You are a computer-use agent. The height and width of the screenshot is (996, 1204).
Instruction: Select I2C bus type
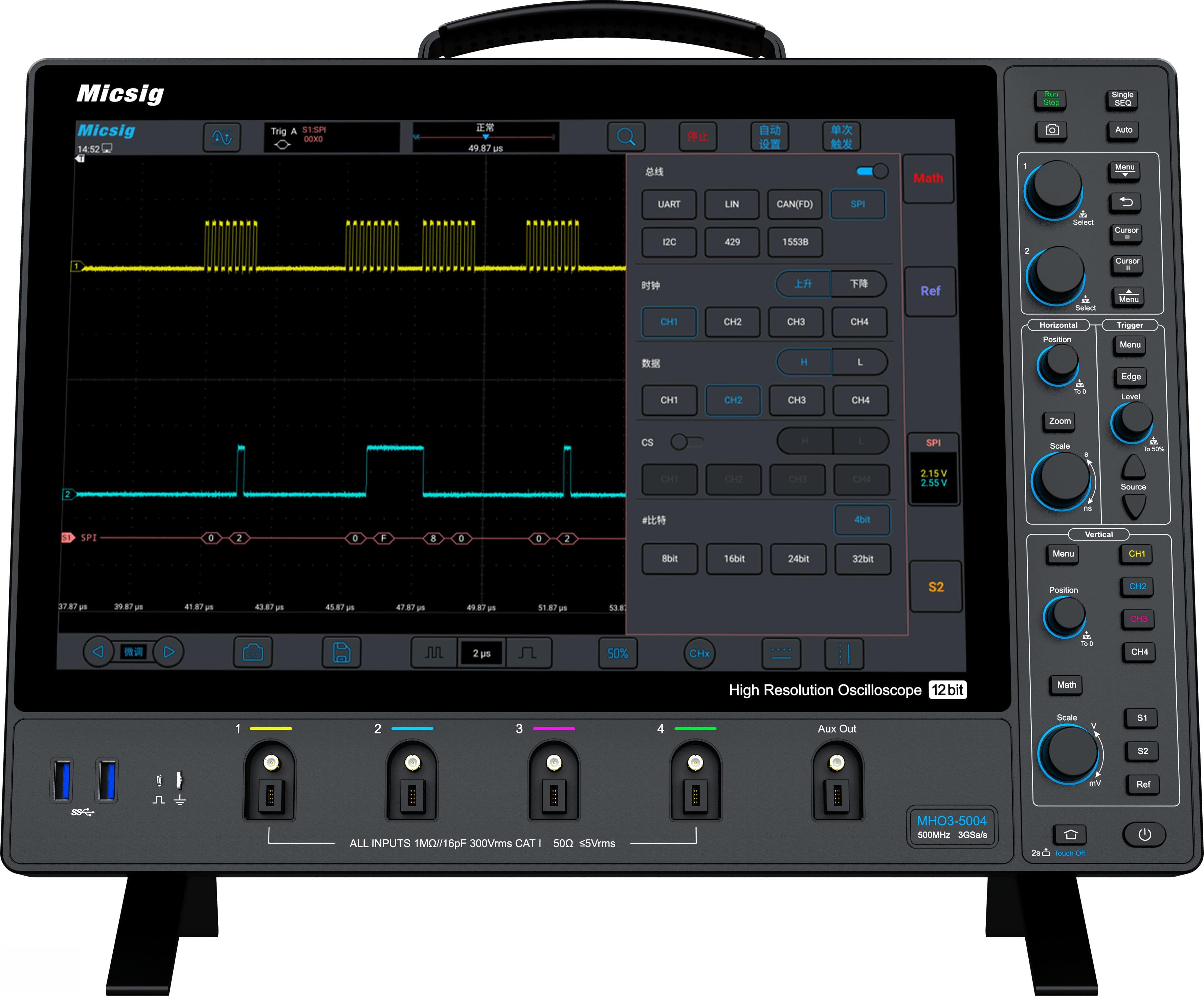pyautogui.click(x=669, y=242)
